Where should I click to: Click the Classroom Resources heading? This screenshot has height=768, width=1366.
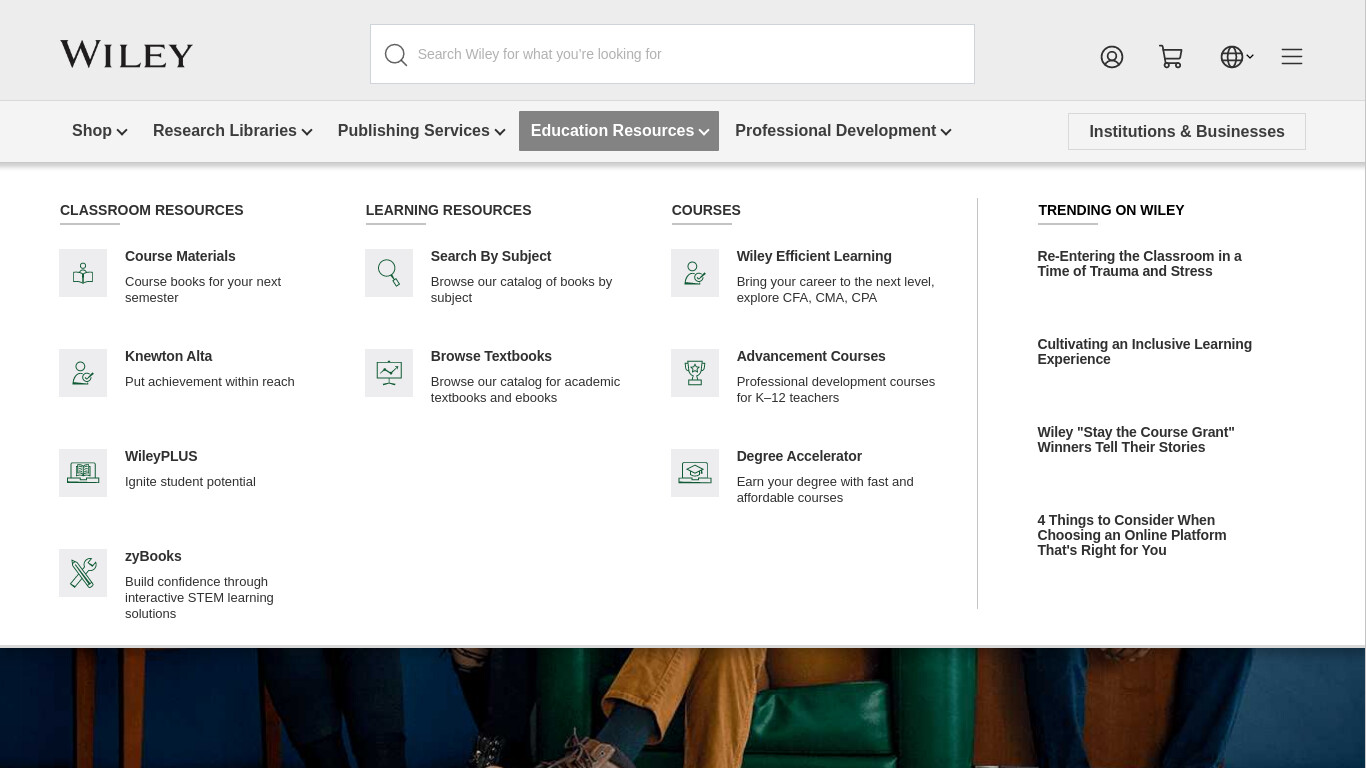152,210
